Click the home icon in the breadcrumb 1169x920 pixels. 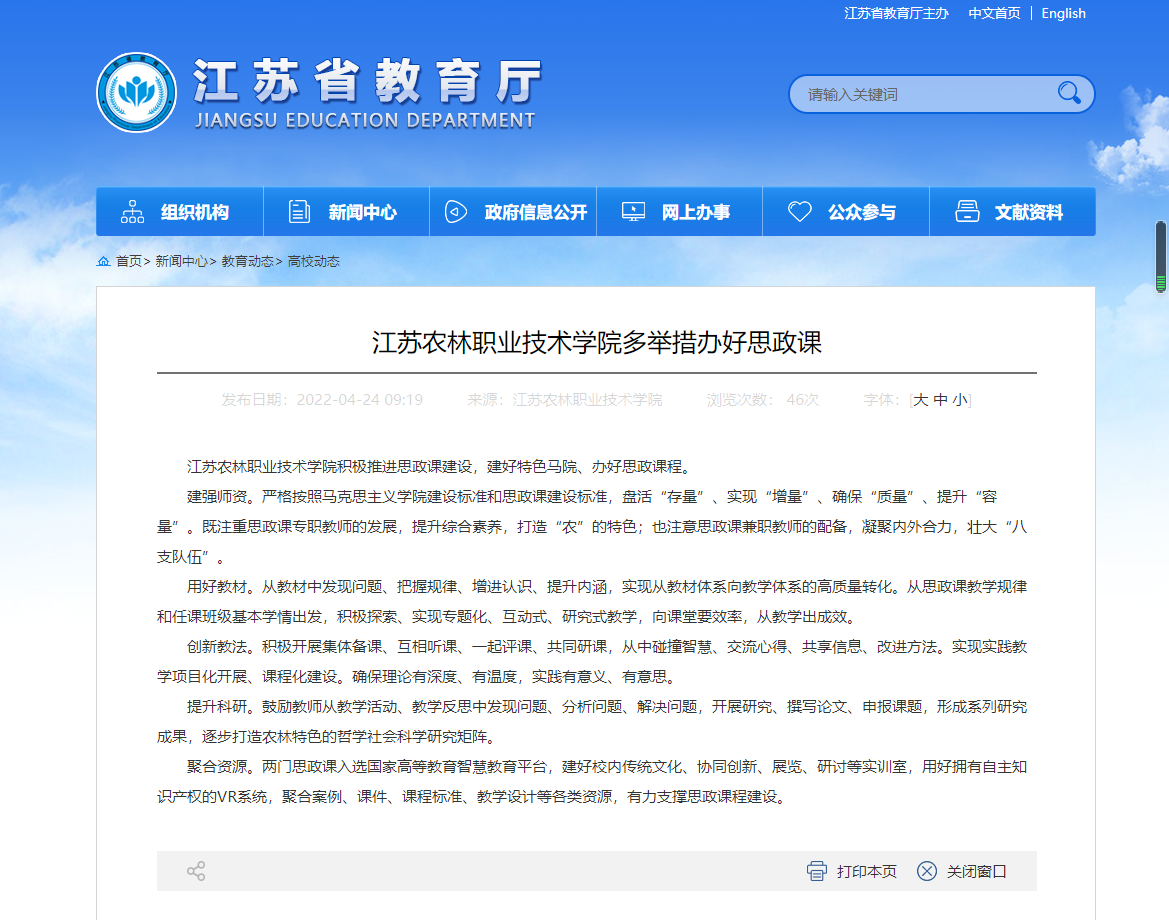(x=103, y=261)
